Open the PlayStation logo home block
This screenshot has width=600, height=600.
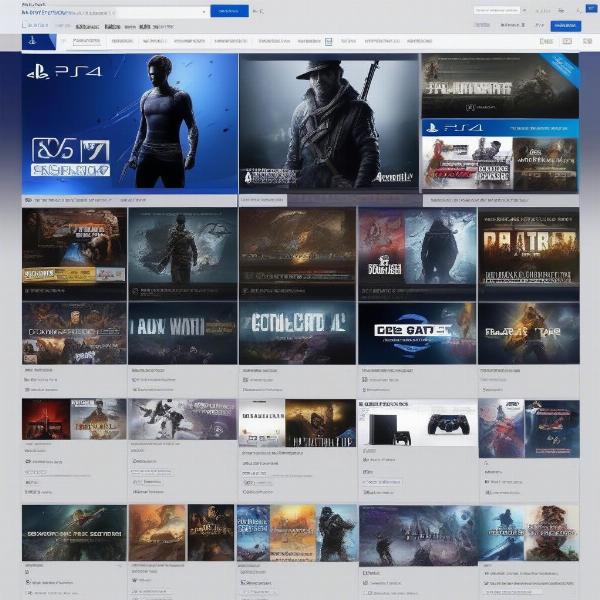pyautogui.click(x=39, y=42)
